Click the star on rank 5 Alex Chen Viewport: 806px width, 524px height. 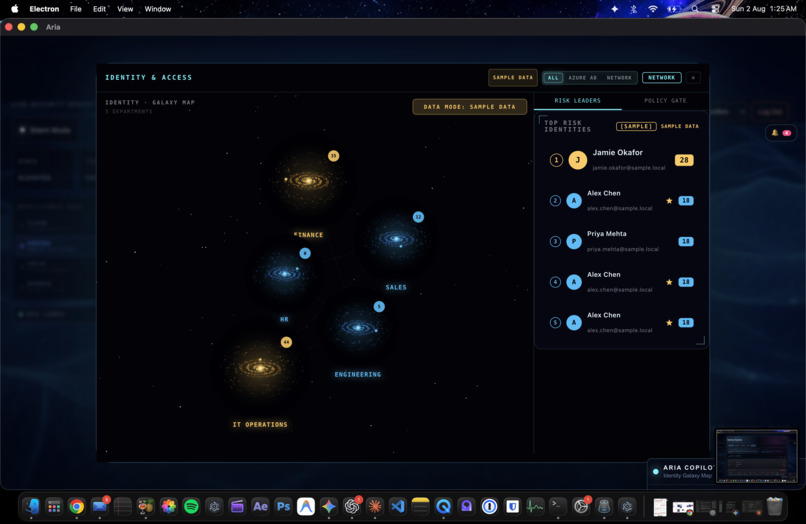(669, 322)
